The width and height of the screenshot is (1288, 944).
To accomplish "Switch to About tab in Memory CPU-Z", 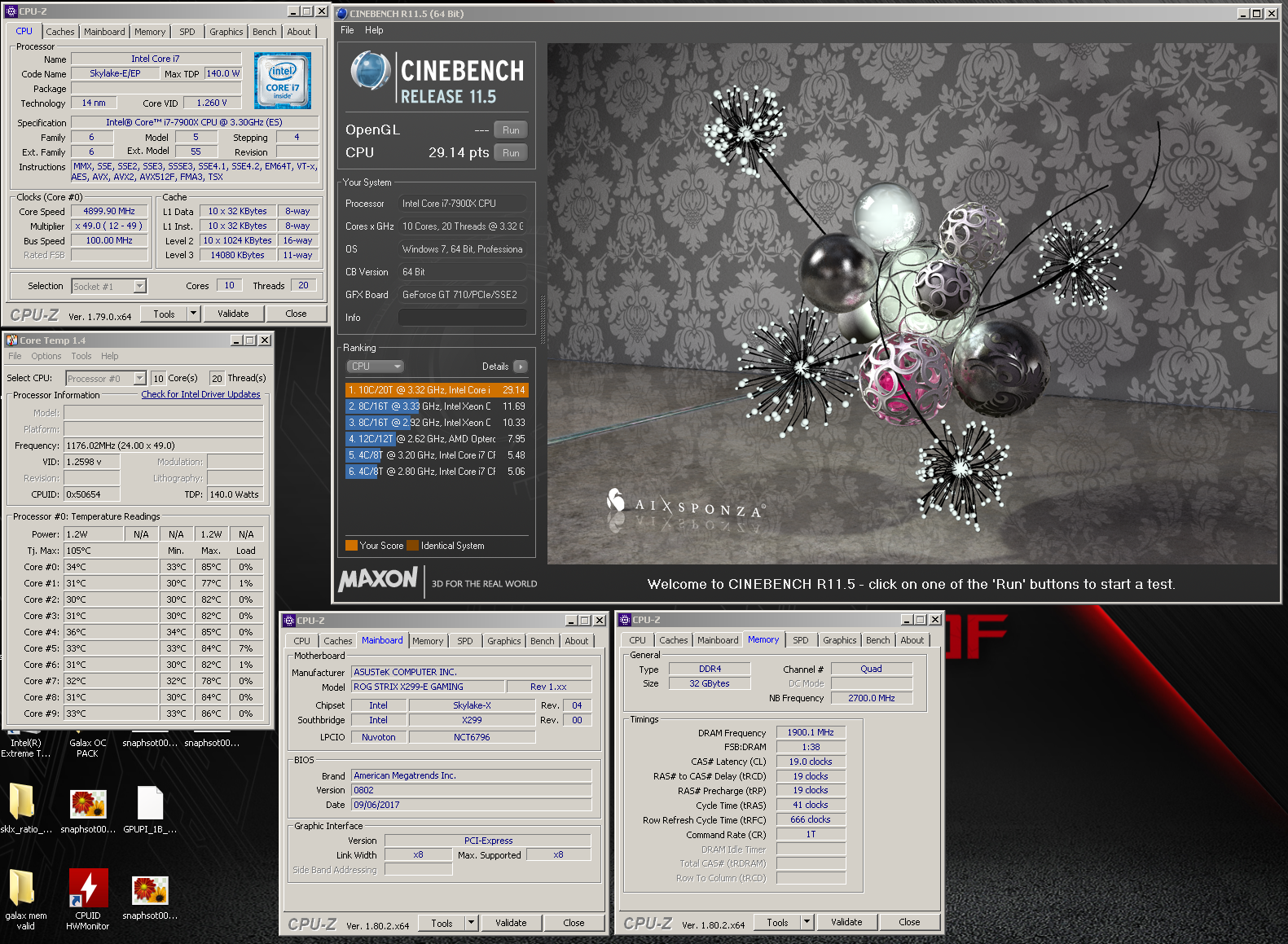I will click(912, 640).
